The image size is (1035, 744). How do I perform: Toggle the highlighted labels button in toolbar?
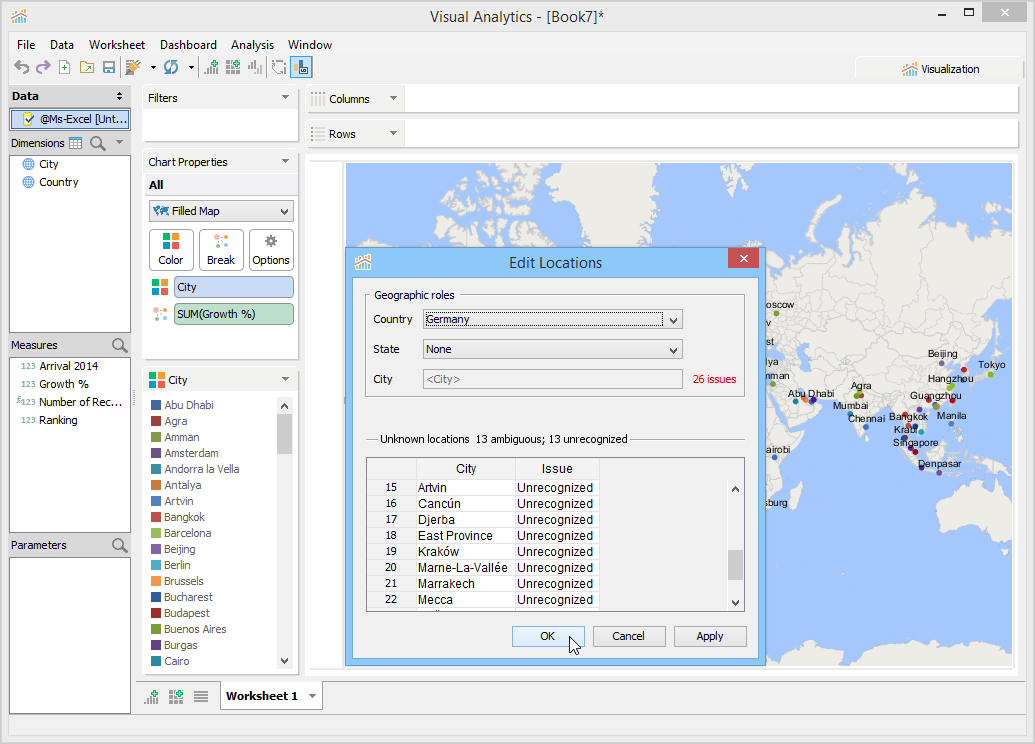[x=301, y=68]
